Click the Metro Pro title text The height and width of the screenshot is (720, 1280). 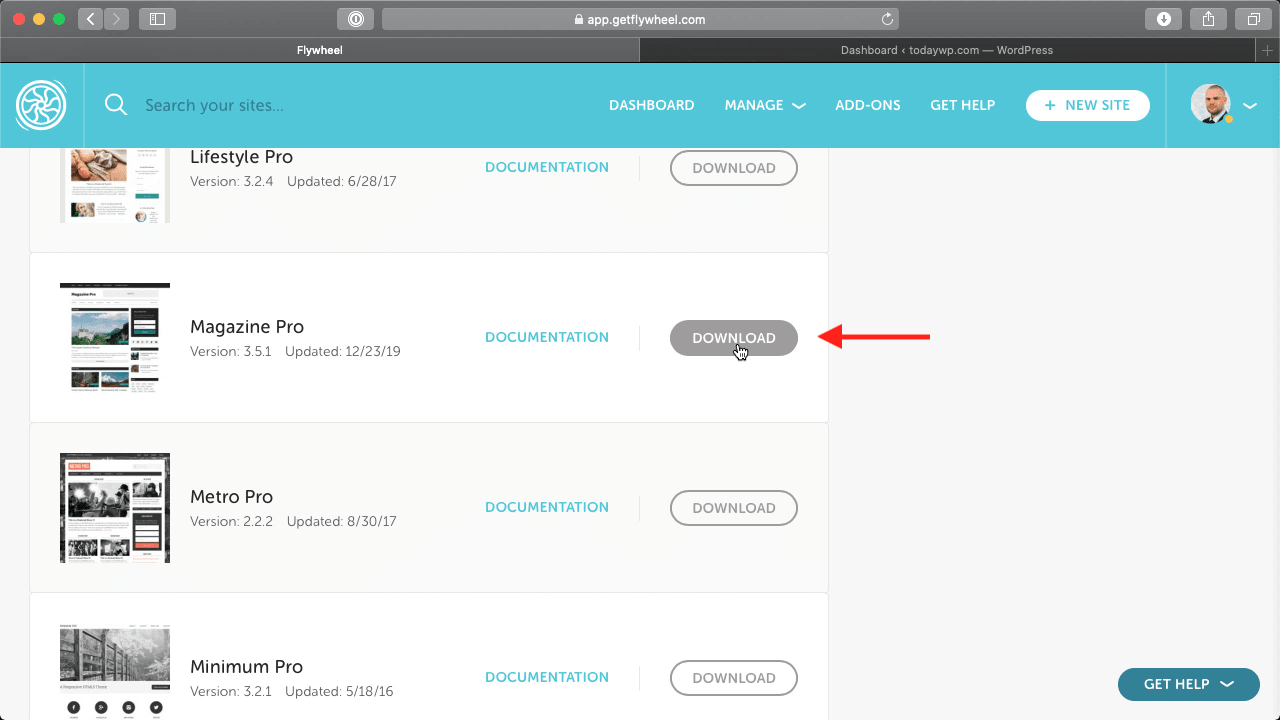click(231, 497)
